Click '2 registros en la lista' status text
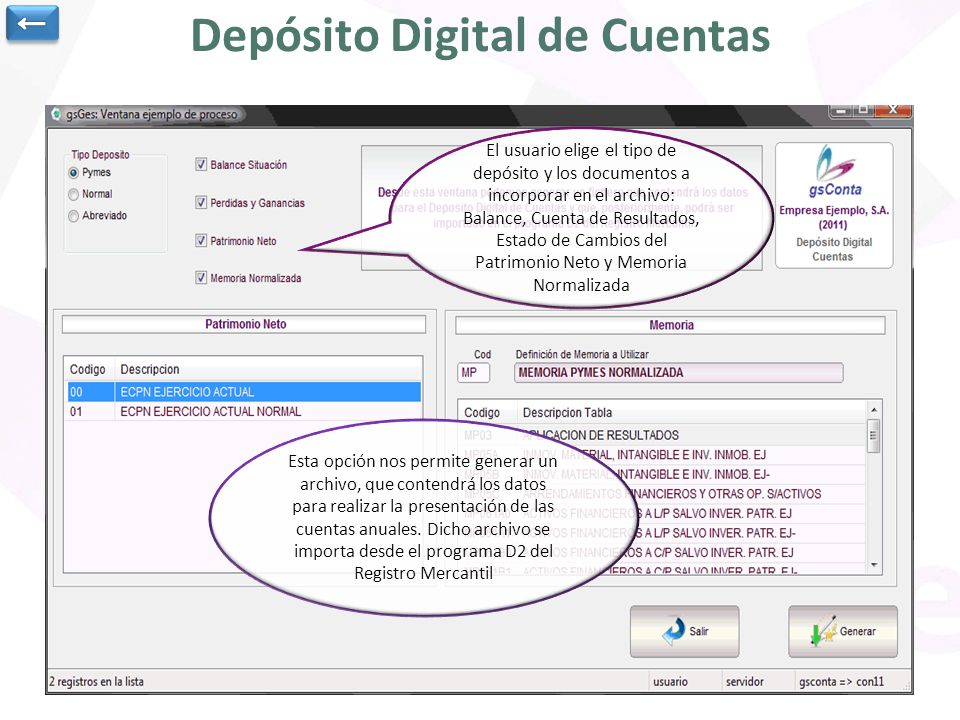The height and width of the screenshot is (720, 960). tap(97, 681)
